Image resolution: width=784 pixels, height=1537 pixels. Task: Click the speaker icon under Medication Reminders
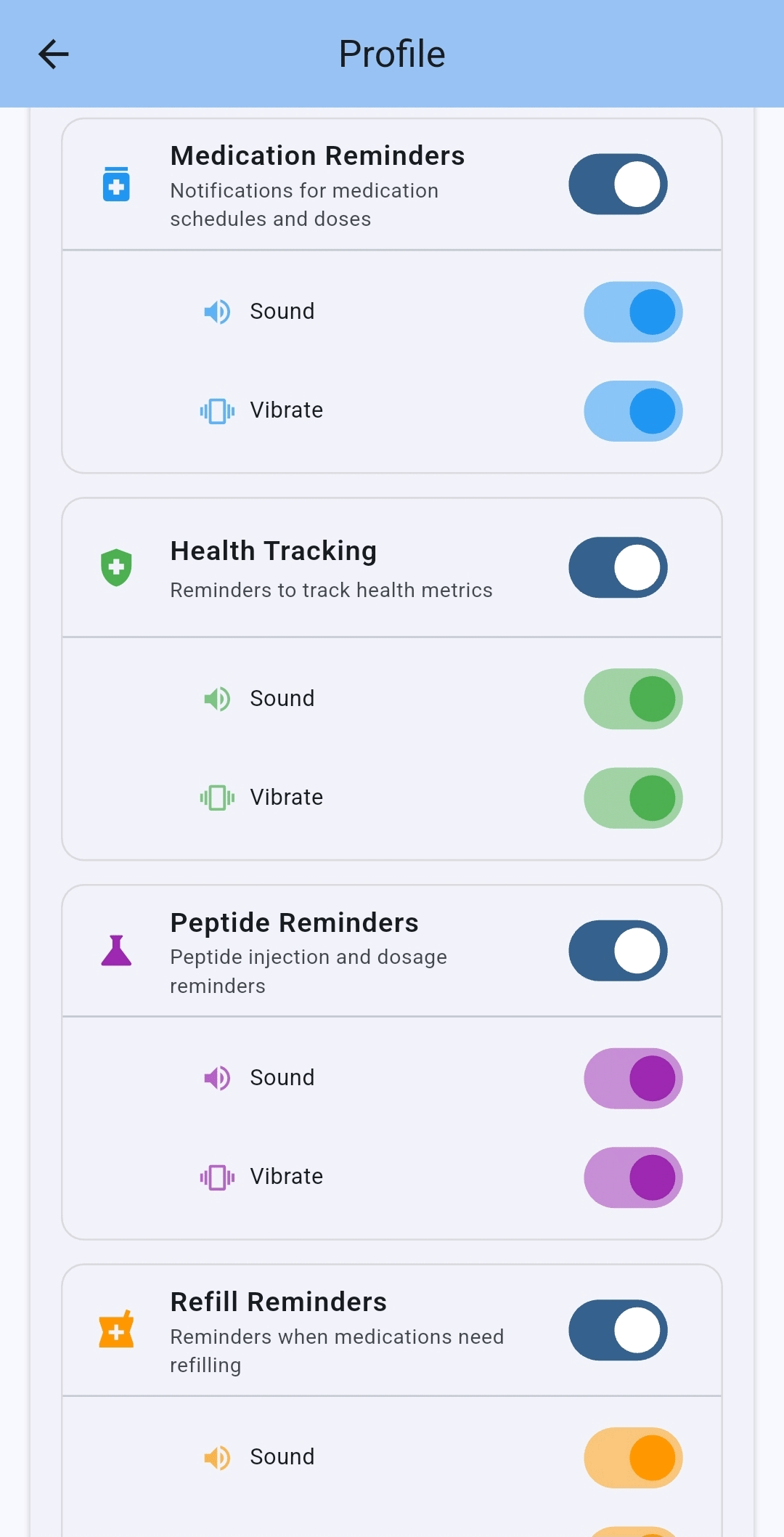pyautogui.click(x=216, y=312)
